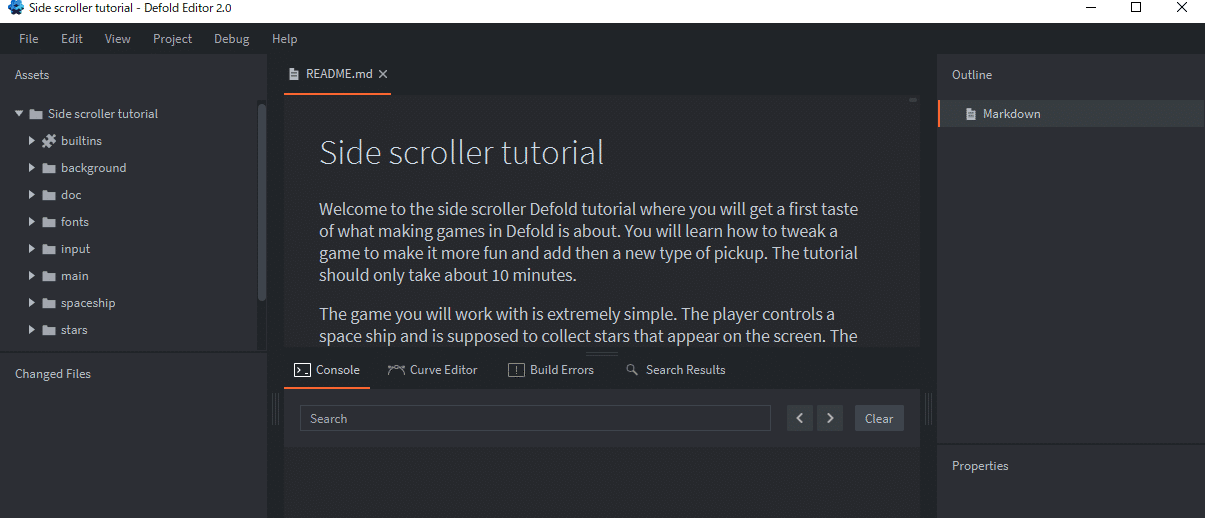1205x518 pixels.
Task: Select the fonts folder name
Action: pos(75,222)
